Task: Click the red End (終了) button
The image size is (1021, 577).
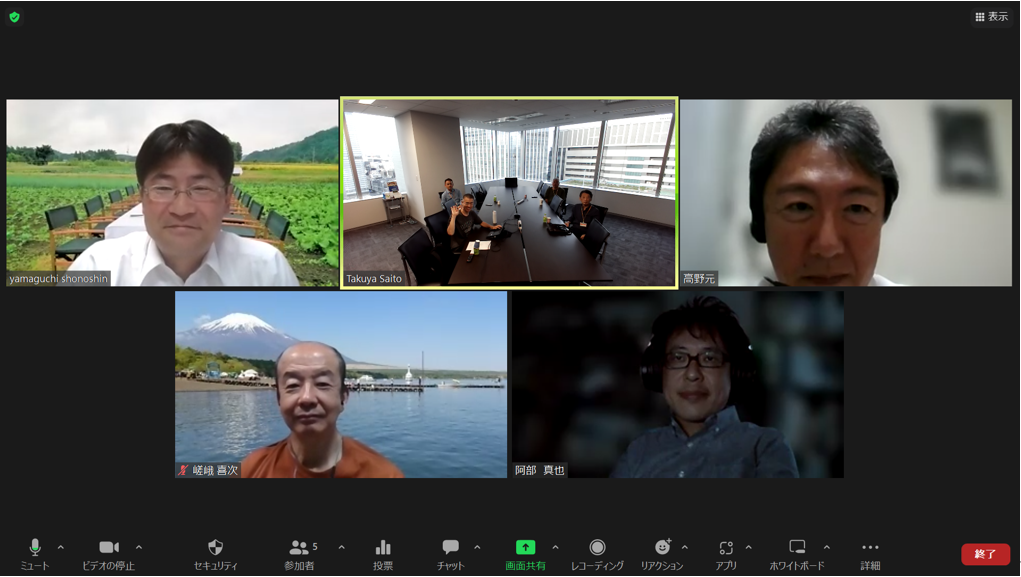Action: (x=985, y=554)
